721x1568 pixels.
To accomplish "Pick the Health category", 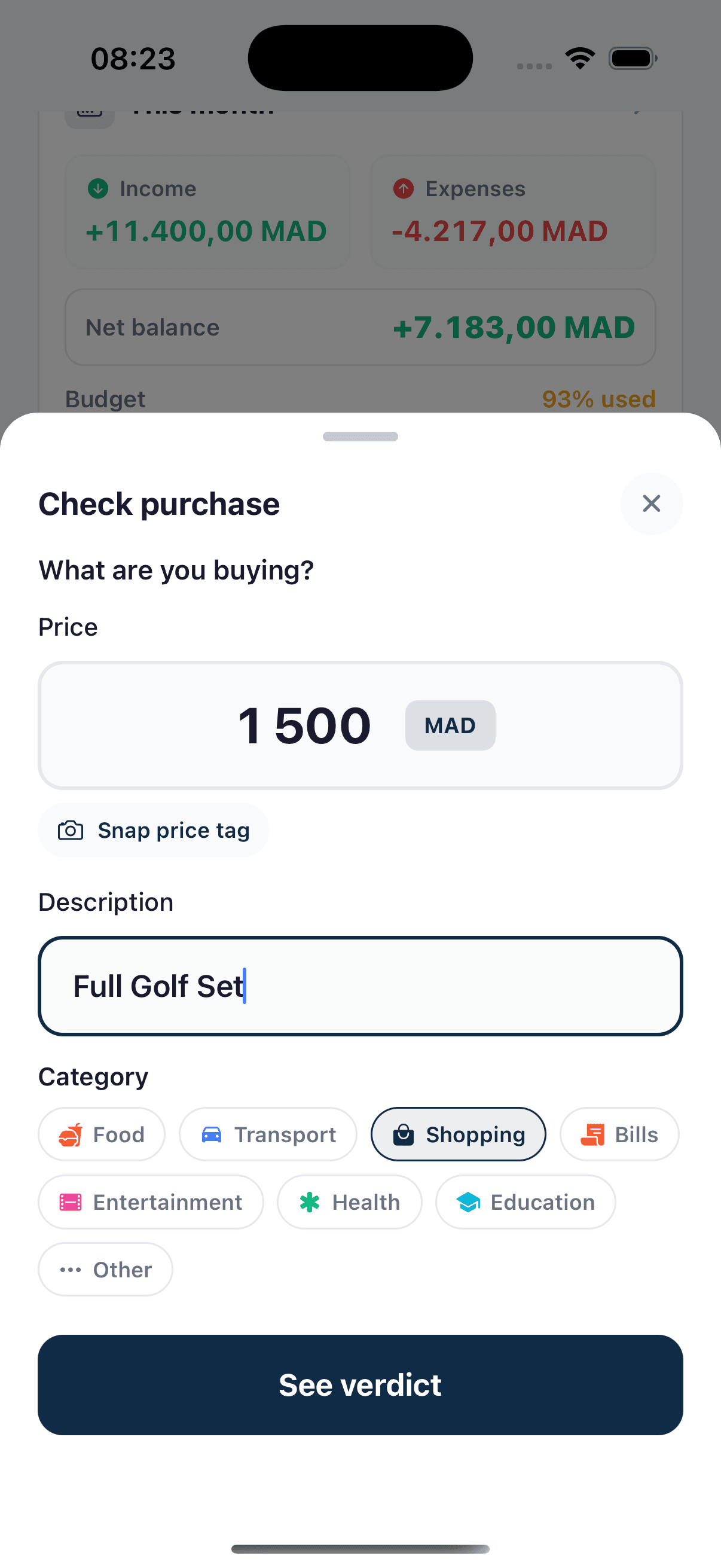I will [349, 1202].
